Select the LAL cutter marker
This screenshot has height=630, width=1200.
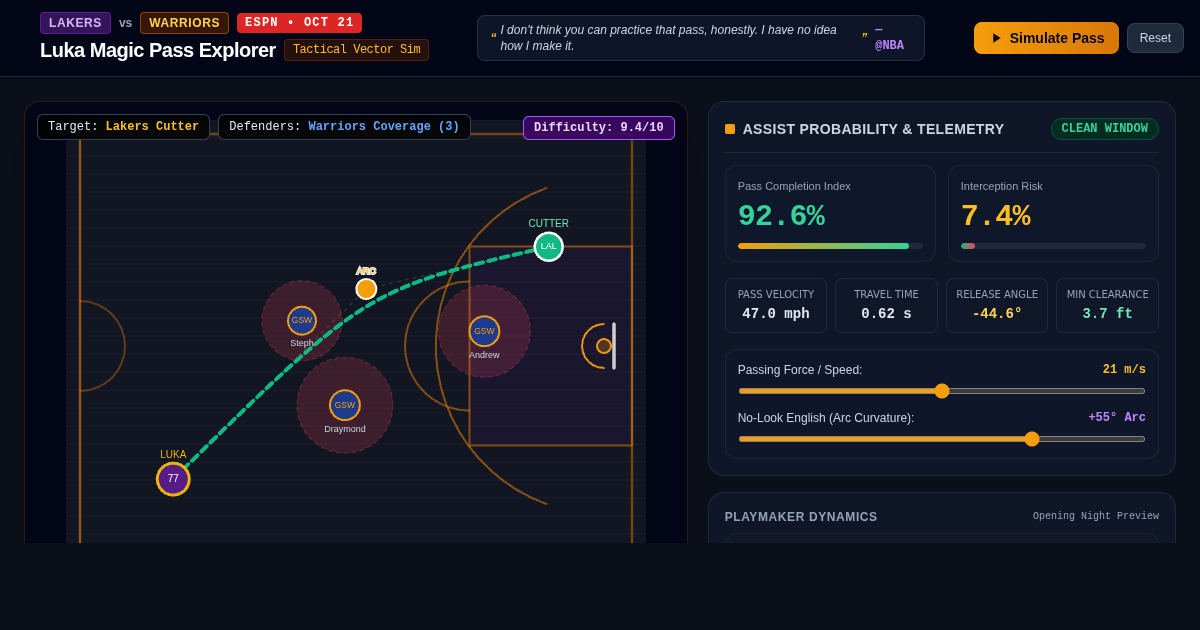548,246
